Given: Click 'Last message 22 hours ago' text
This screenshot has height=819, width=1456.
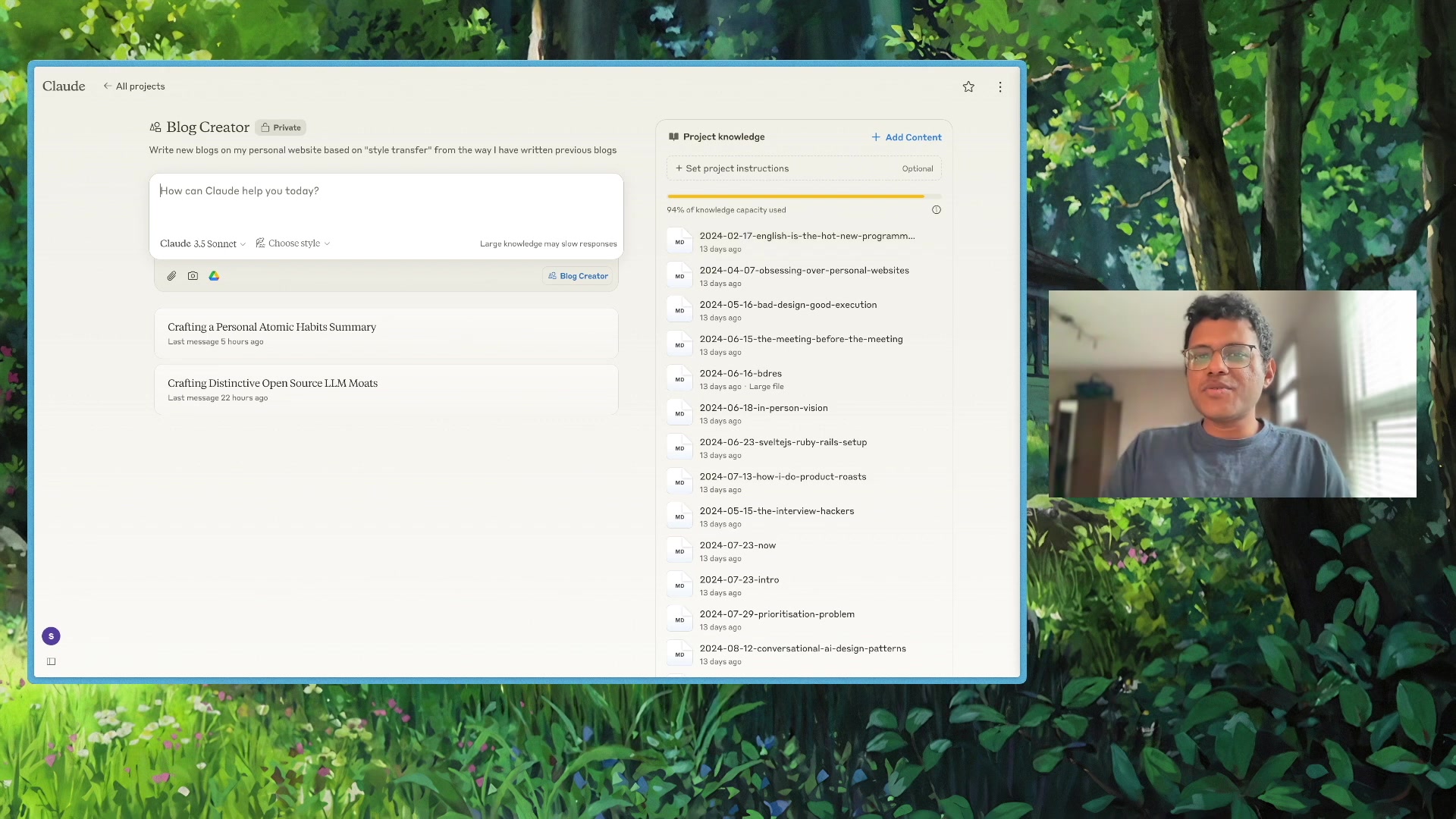Looking at the screenshot, I should [218, 398].
